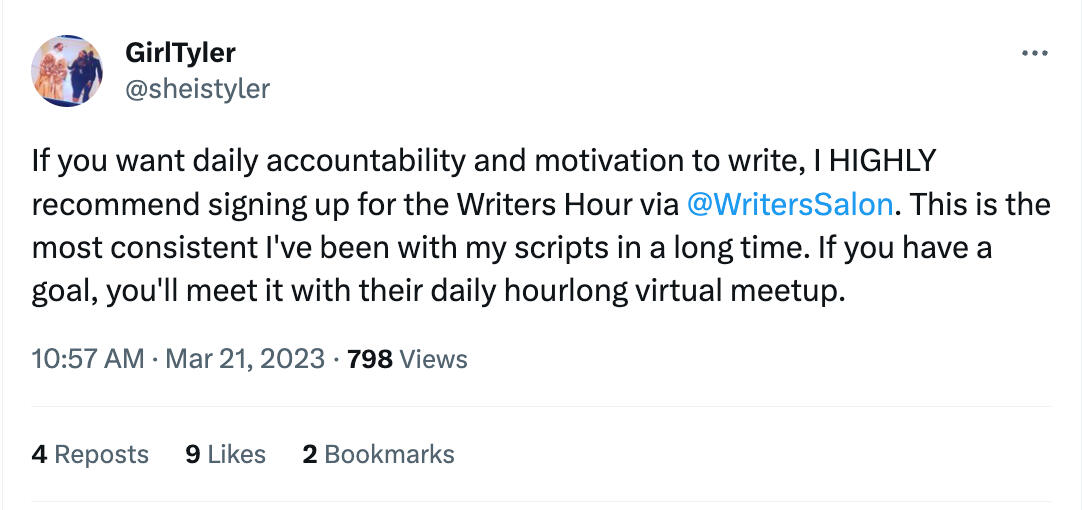Screen dimensions: 1082x510
Task: Click GirlTyler's profile avatar picture
Action: pos(67,71)
